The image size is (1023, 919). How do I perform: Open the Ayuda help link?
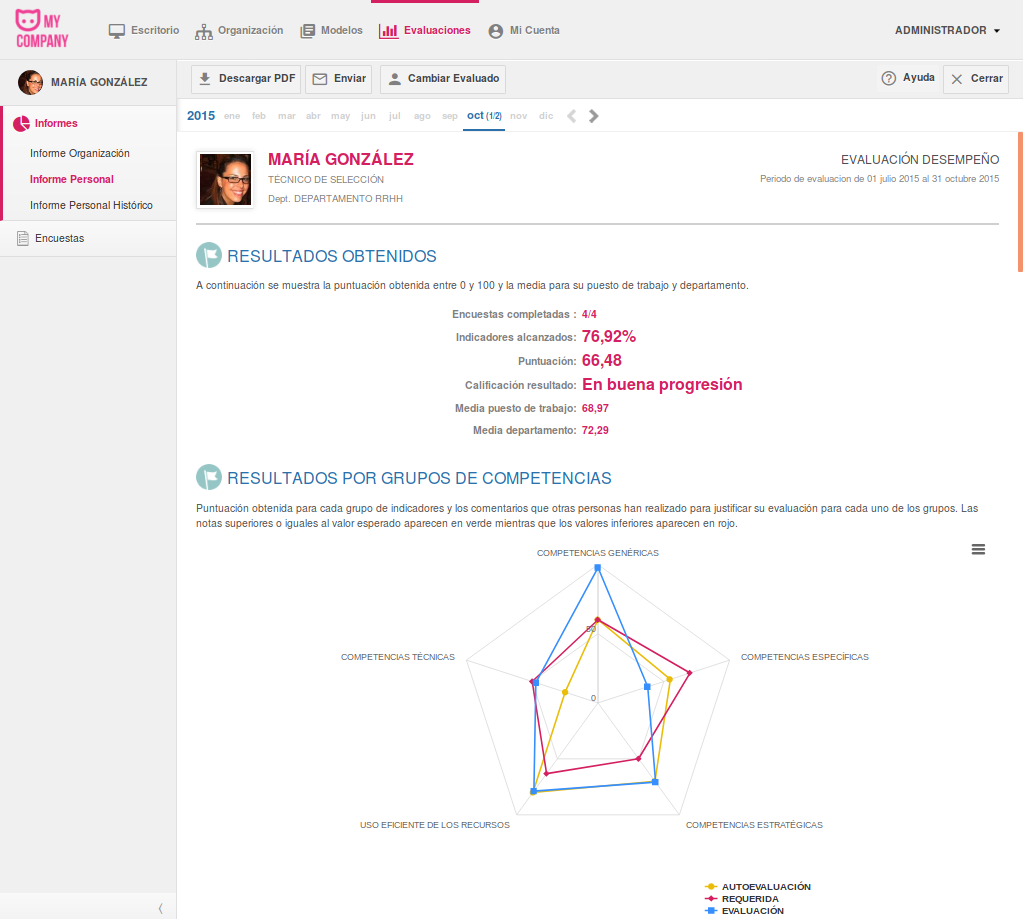point(908,78)
